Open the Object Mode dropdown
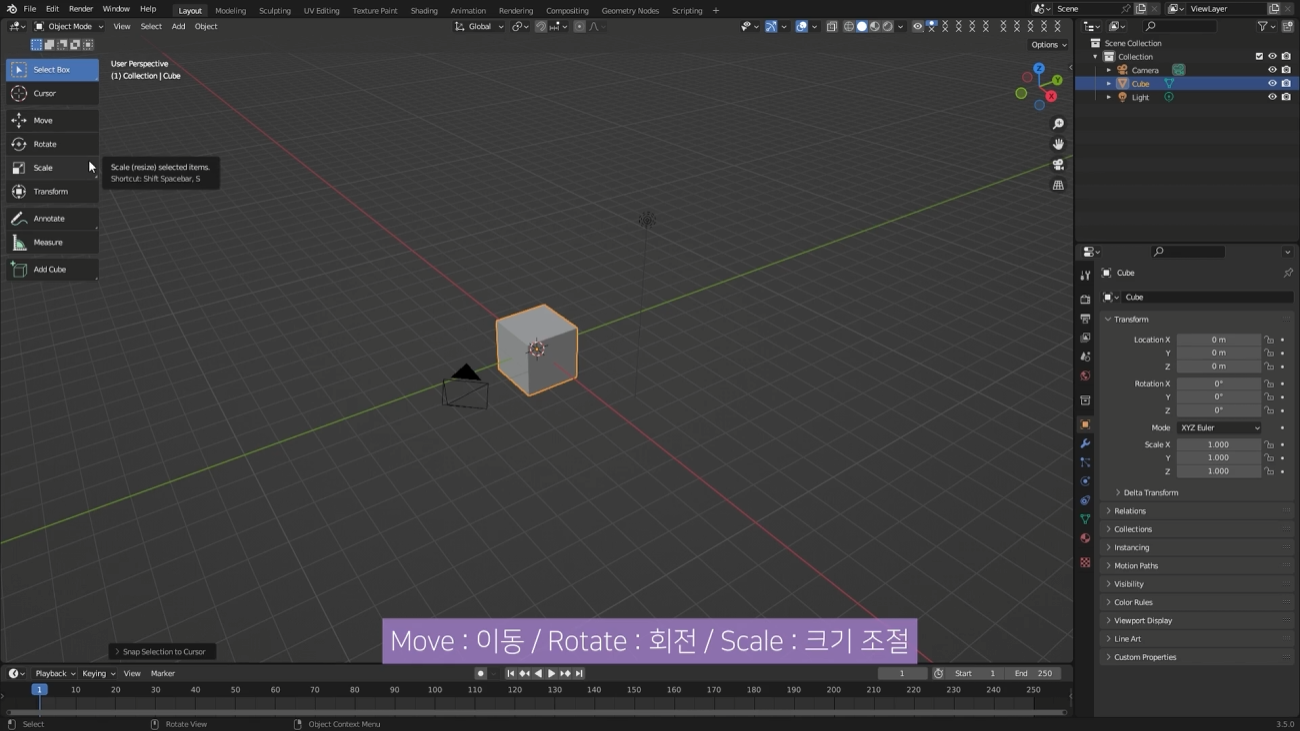Viewport: 1300px width, 731px height. point(68,27)
